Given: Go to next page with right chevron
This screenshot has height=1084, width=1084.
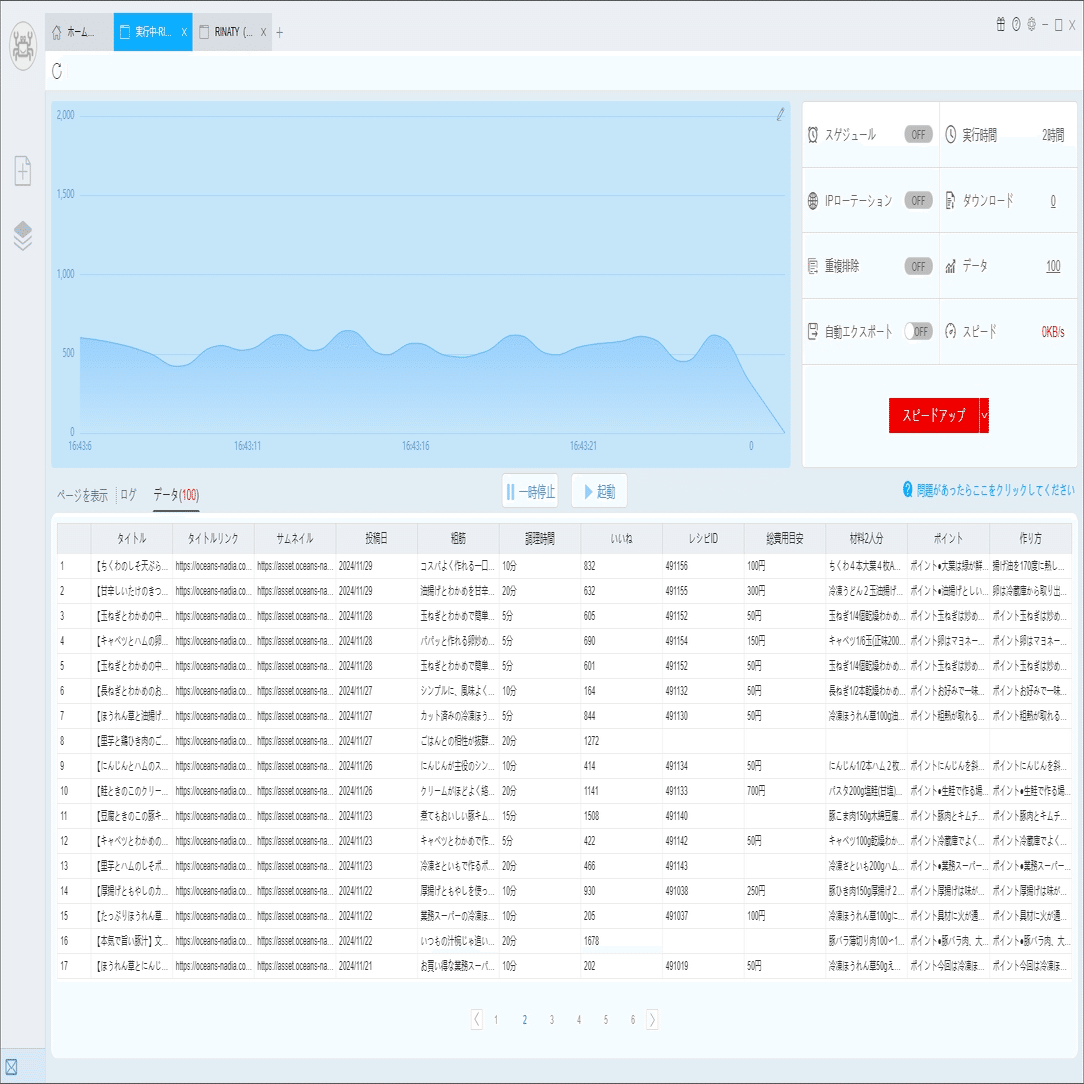Looking at the screenshot, I should [652, 1019].
